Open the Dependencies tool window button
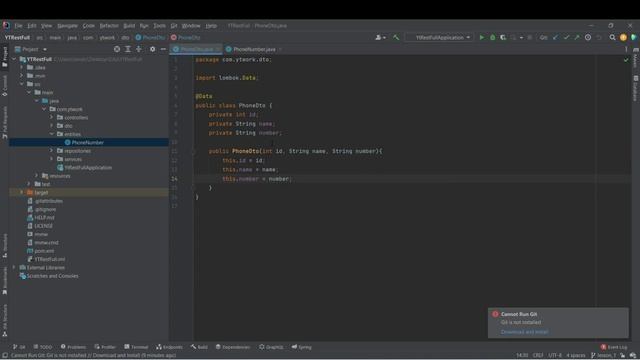This screenshot has height=360, width=640. click(x=233, y=347)
